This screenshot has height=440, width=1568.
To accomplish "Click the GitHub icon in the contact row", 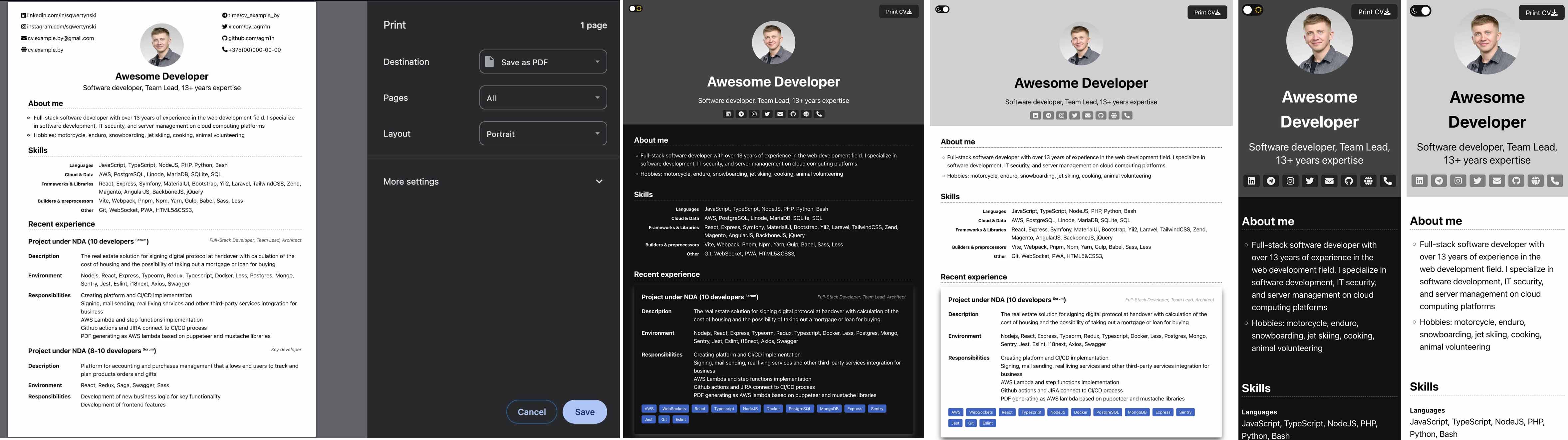I will point(793,114).
